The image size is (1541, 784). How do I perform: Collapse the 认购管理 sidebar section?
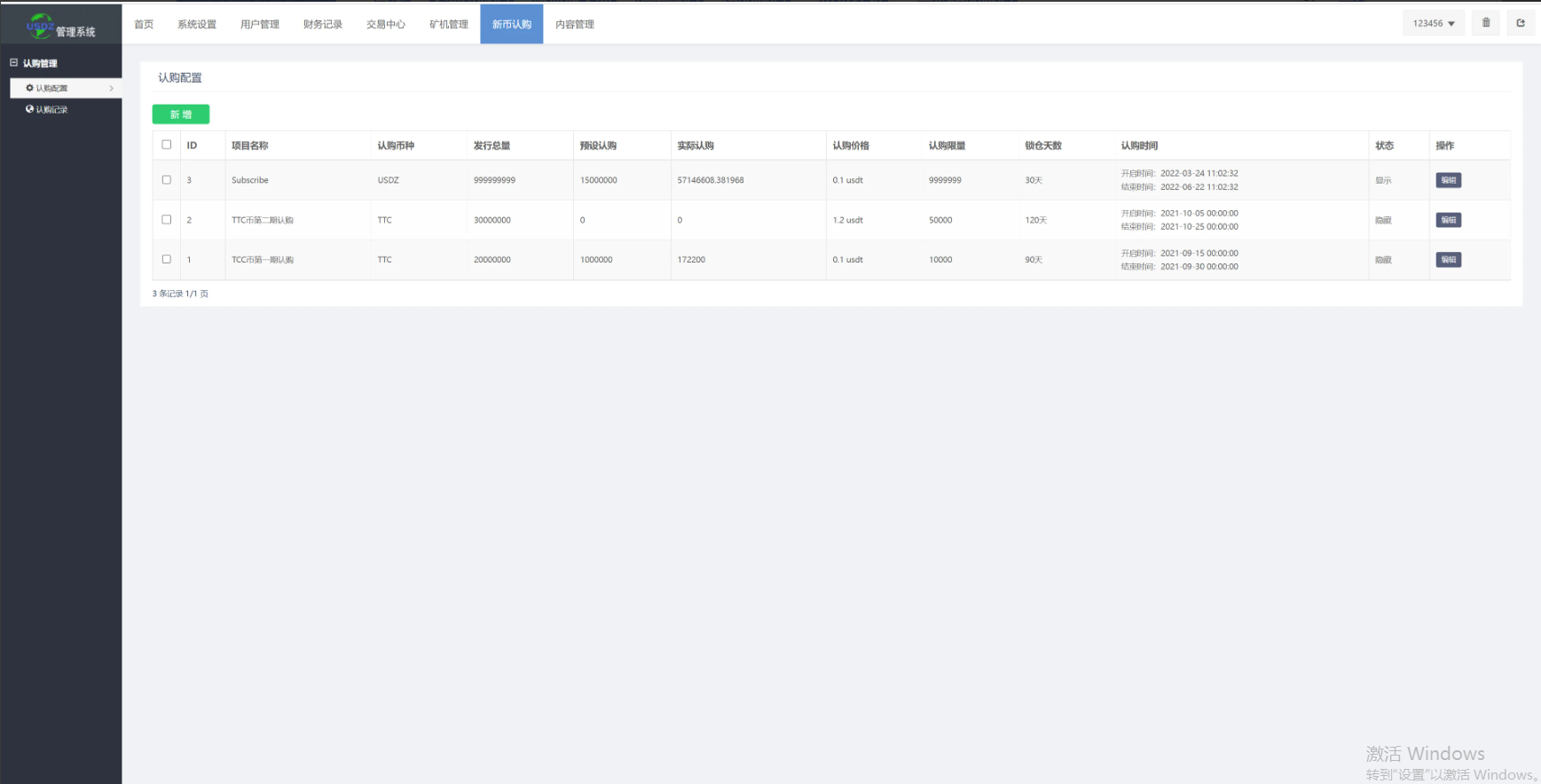(x=40, y=63)
